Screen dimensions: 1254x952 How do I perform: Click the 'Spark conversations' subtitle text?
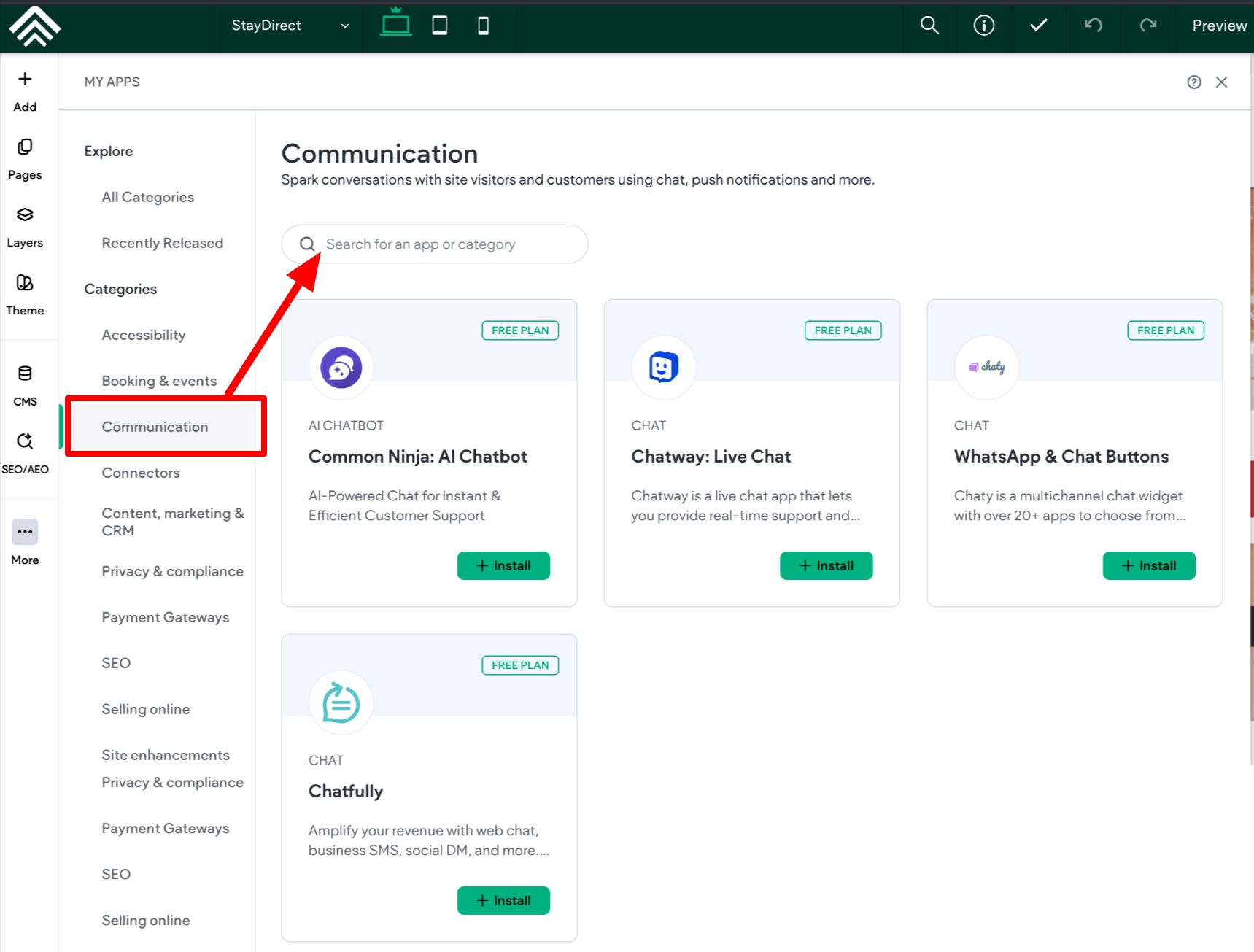coord(578,180)
